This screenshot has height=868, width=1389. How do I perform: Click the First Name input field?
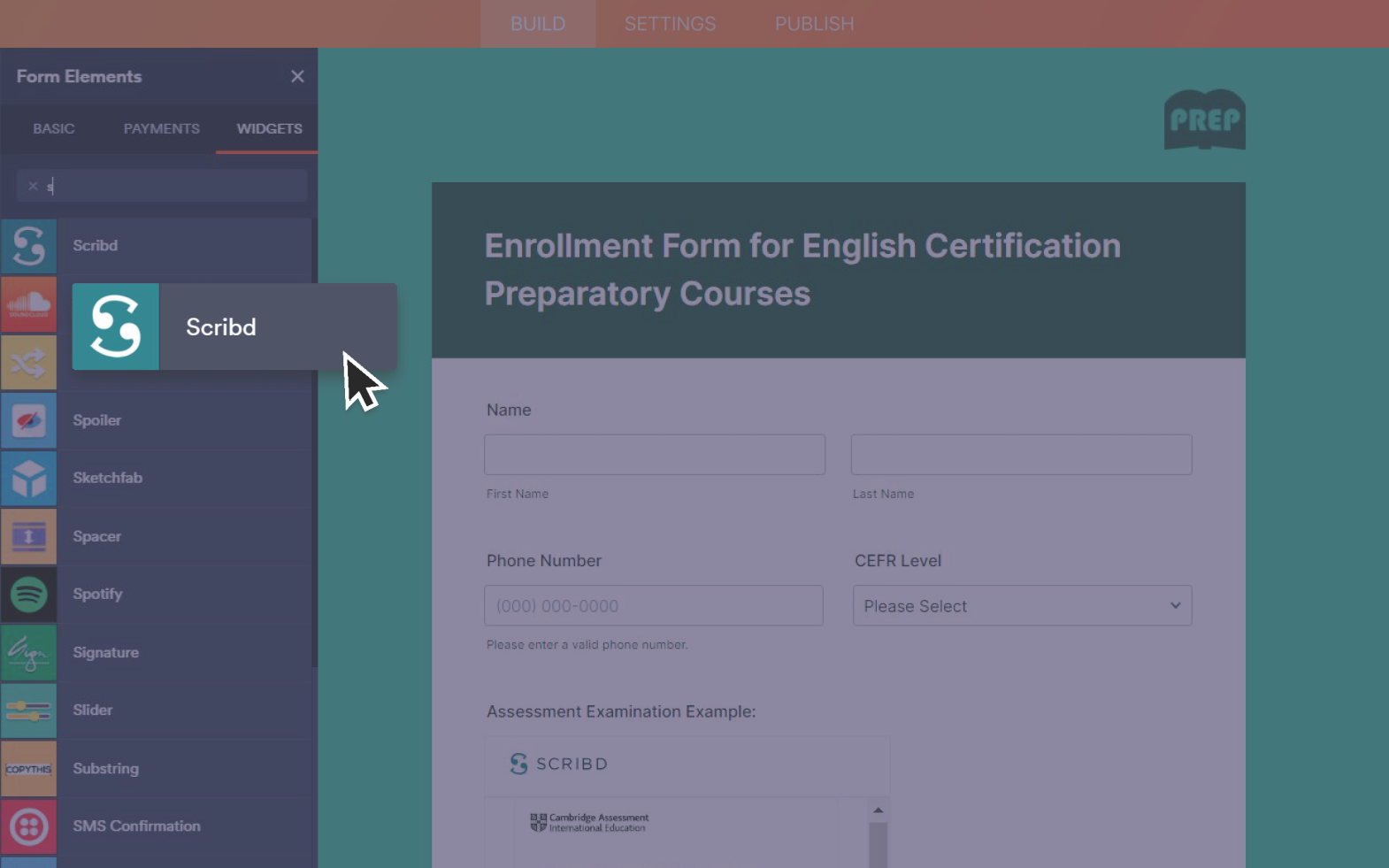click(655, 455)
